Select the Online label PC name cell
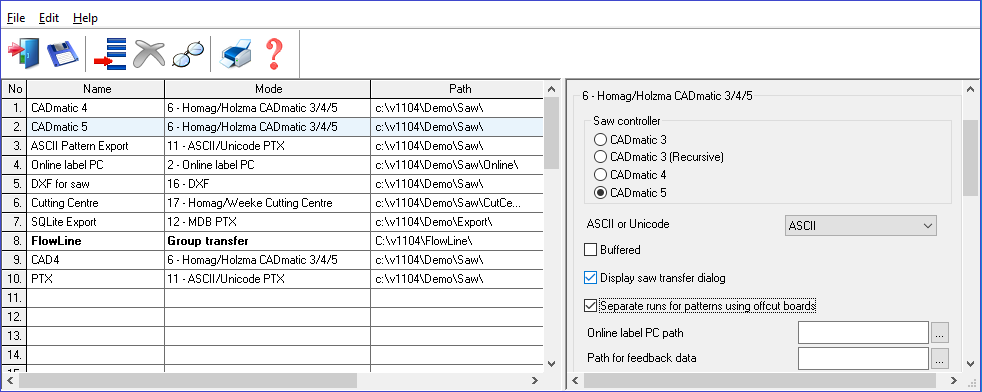 click(x=96, y=165)
